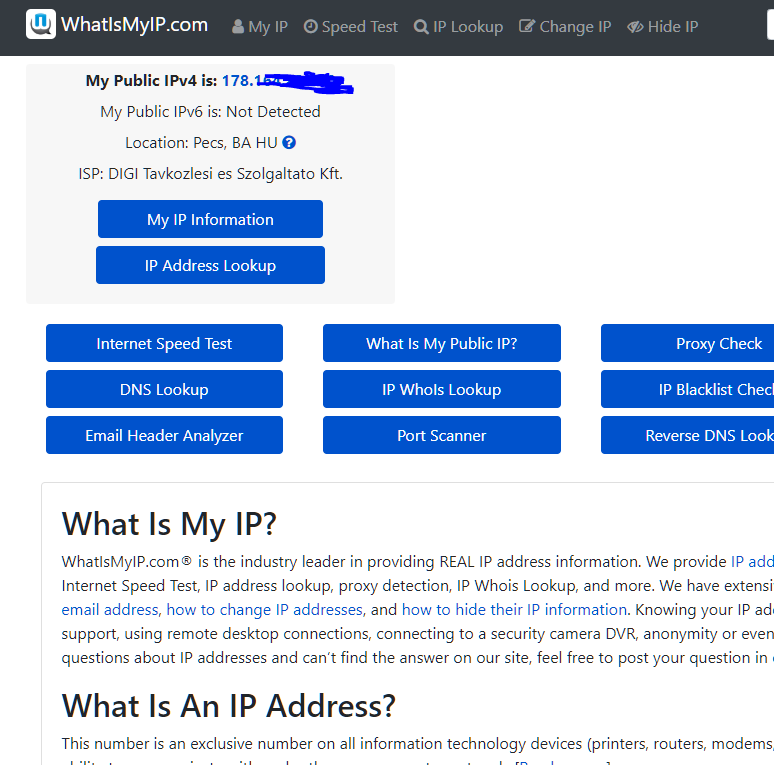
Task: Click the IP Address Lookup button
Action: point(210,265)
